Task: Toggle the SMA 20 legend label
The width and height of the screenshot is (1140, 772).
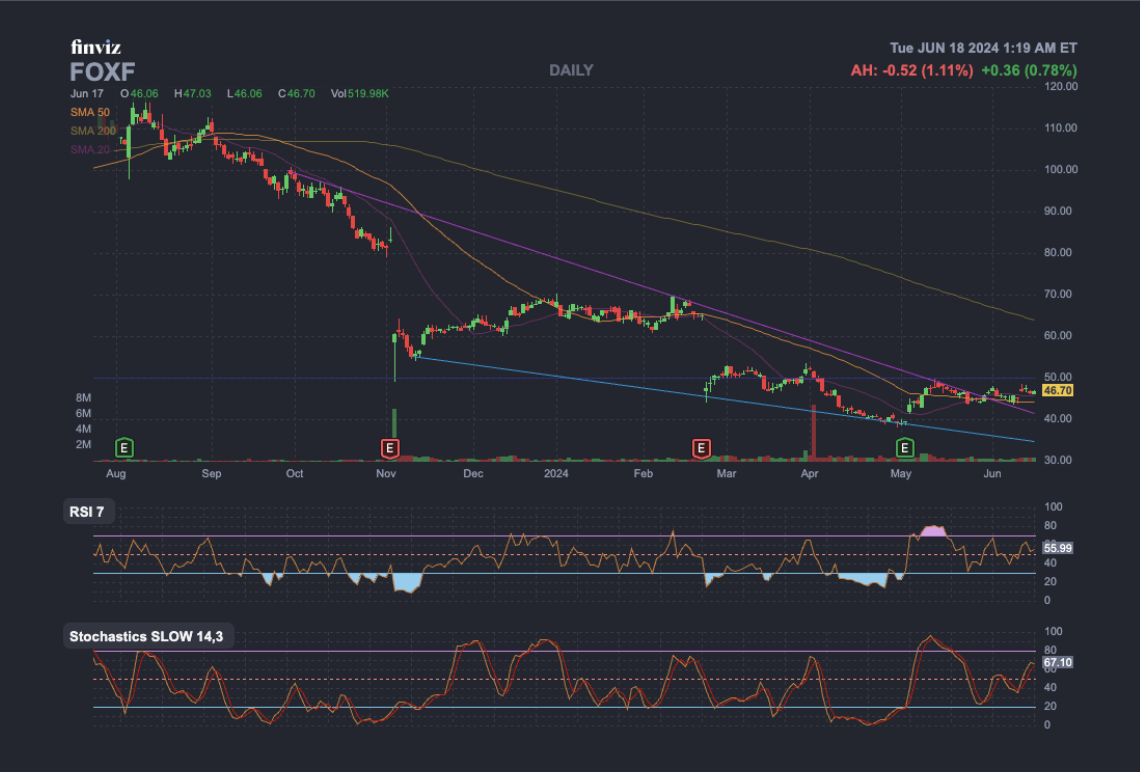Action: [90, 150]
